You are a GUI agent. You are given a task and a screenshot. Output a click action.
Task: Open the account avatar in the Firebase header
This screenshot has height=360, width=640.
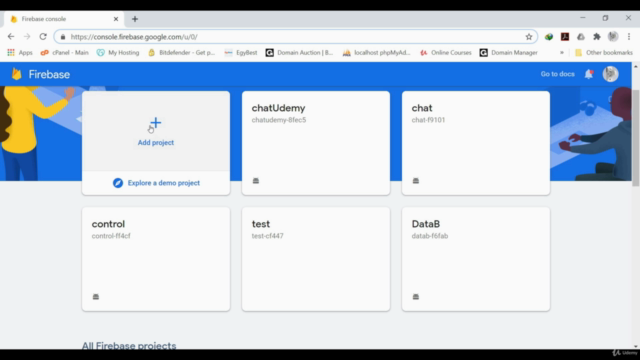point(611,74)
